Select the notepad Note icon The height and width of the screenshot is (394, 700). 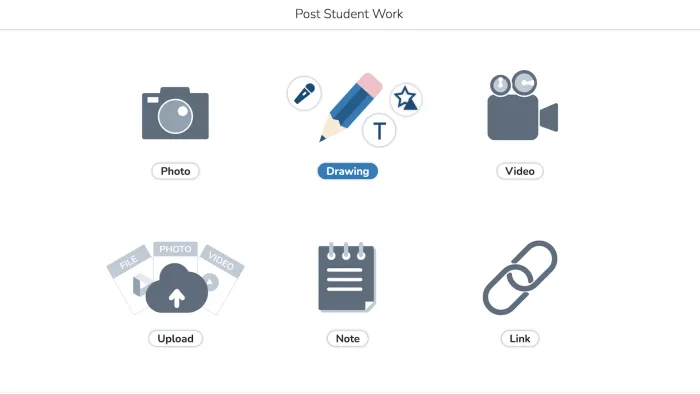pyautogui.click(x=347, y=277)
